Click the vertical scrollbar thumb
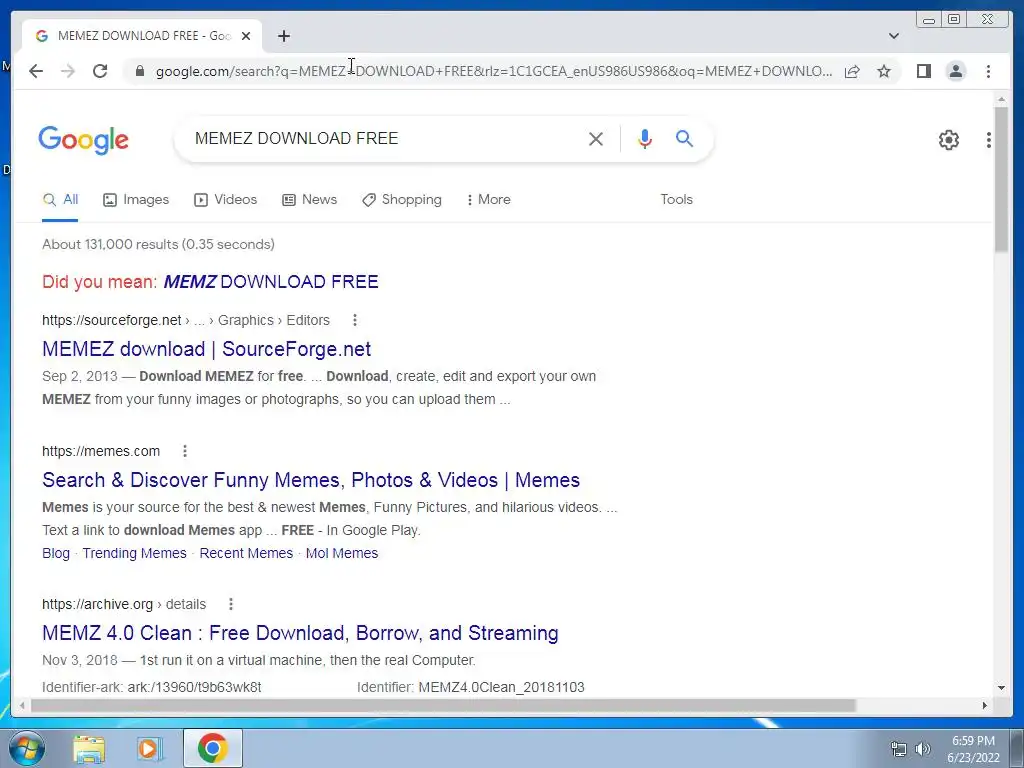1024x768 pixels. point(1001,180)
